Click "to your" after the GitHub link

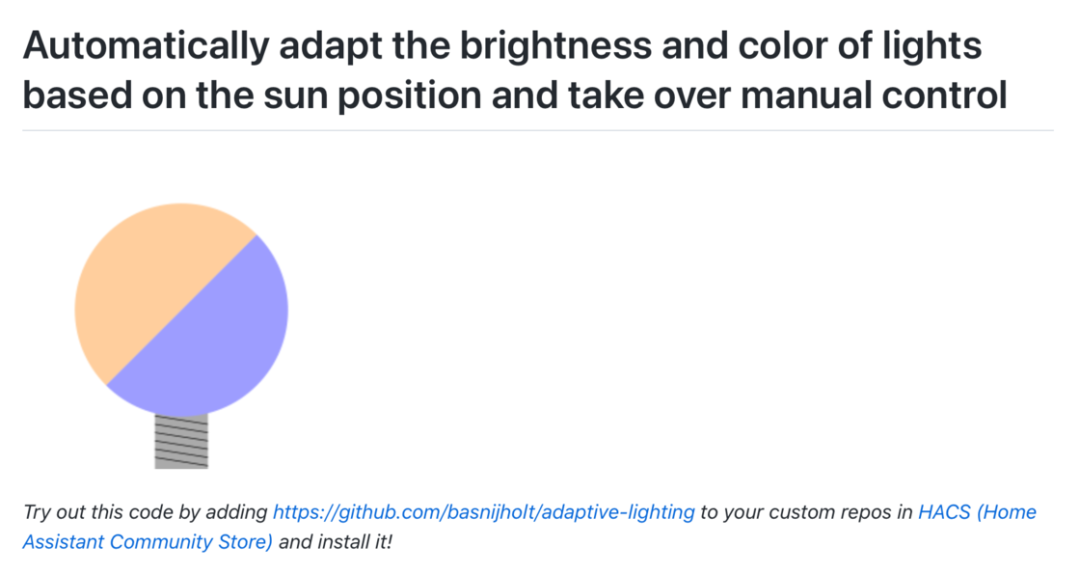[x=733, y=513]
